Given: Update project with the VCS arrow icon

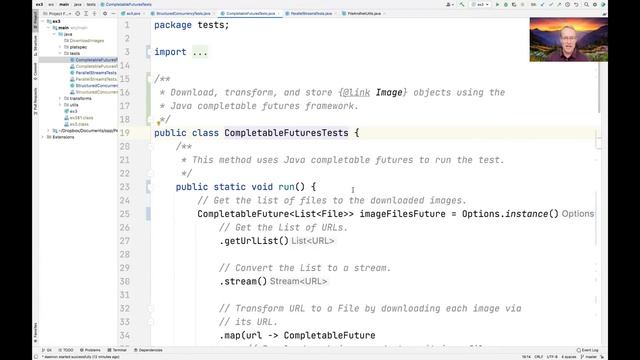Looking at the screenshot, I should coord(542,4).
